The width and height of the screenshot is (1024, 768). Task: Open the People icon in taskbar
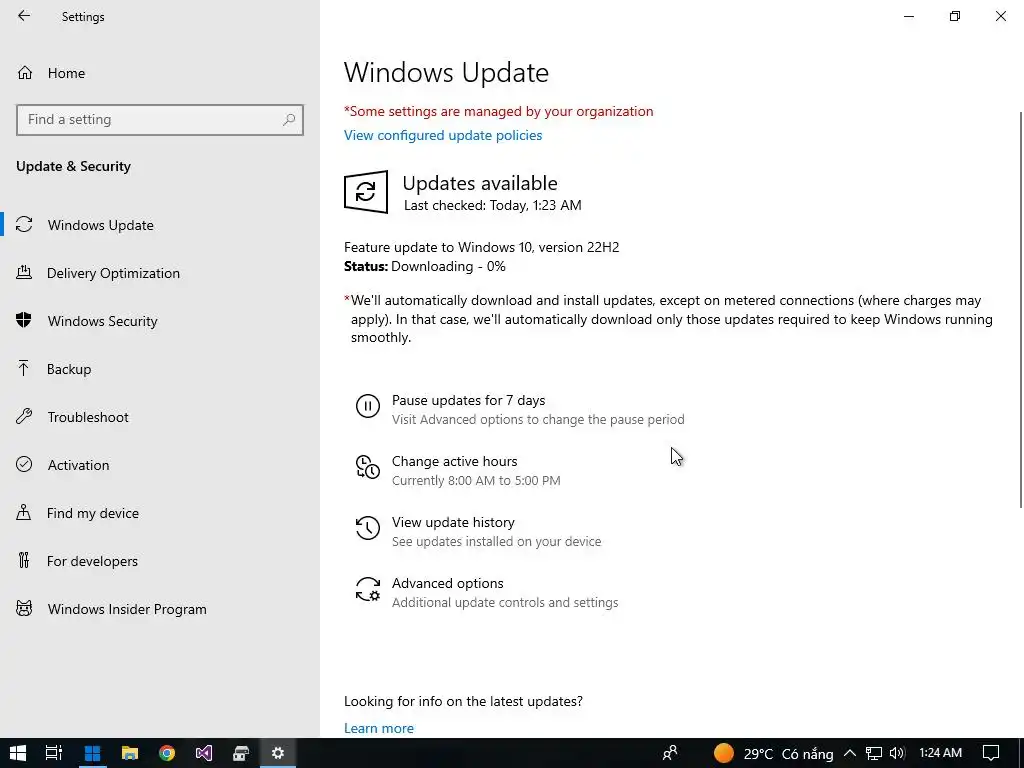670,753
